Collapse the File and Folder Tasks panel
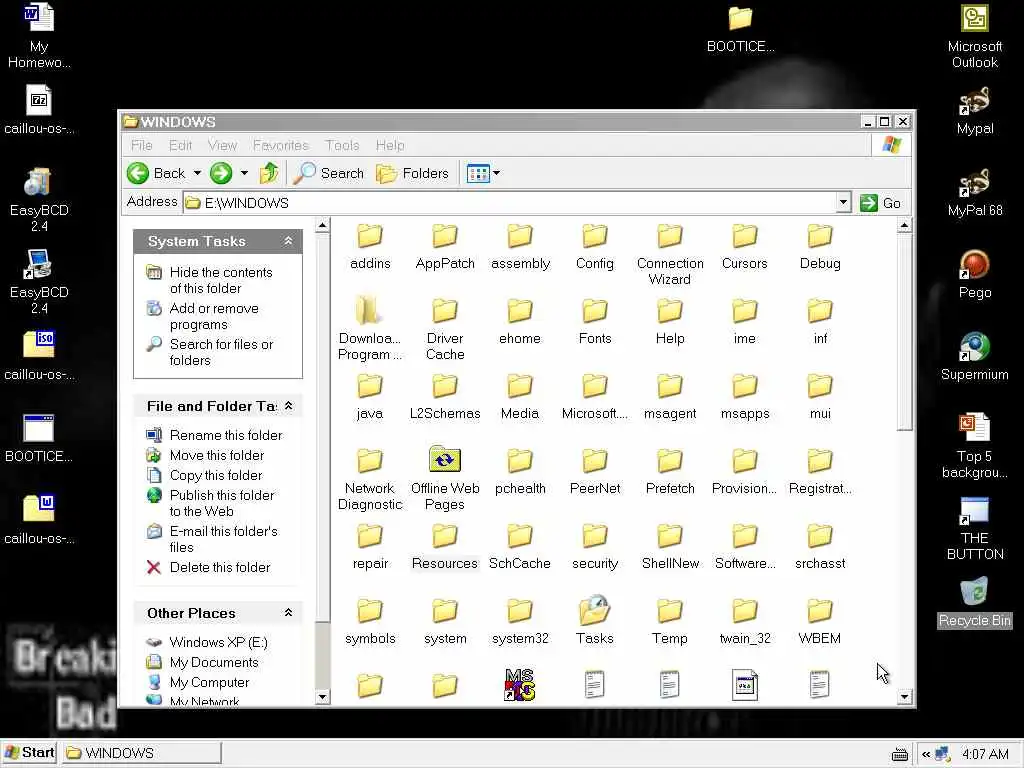Viewport: 1024px width, 768px height. tap(288, 406)
